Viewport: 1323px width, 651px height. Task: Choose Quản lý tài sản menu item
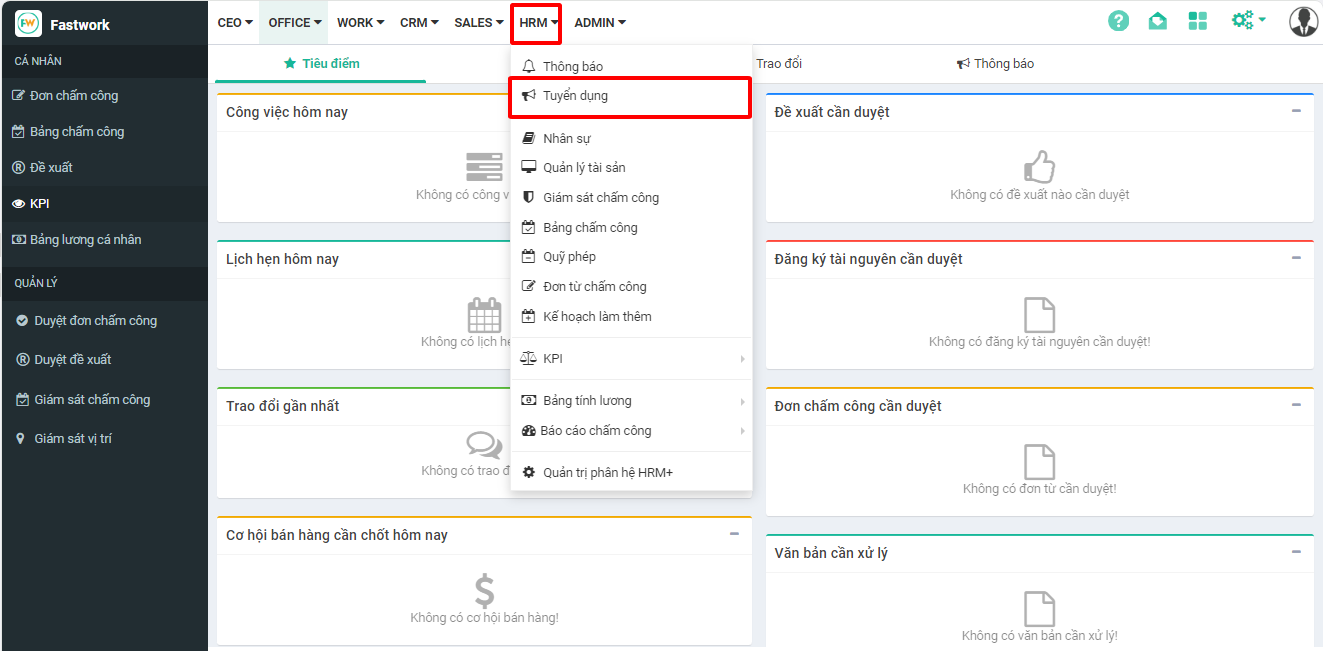(x=584, y=168)
